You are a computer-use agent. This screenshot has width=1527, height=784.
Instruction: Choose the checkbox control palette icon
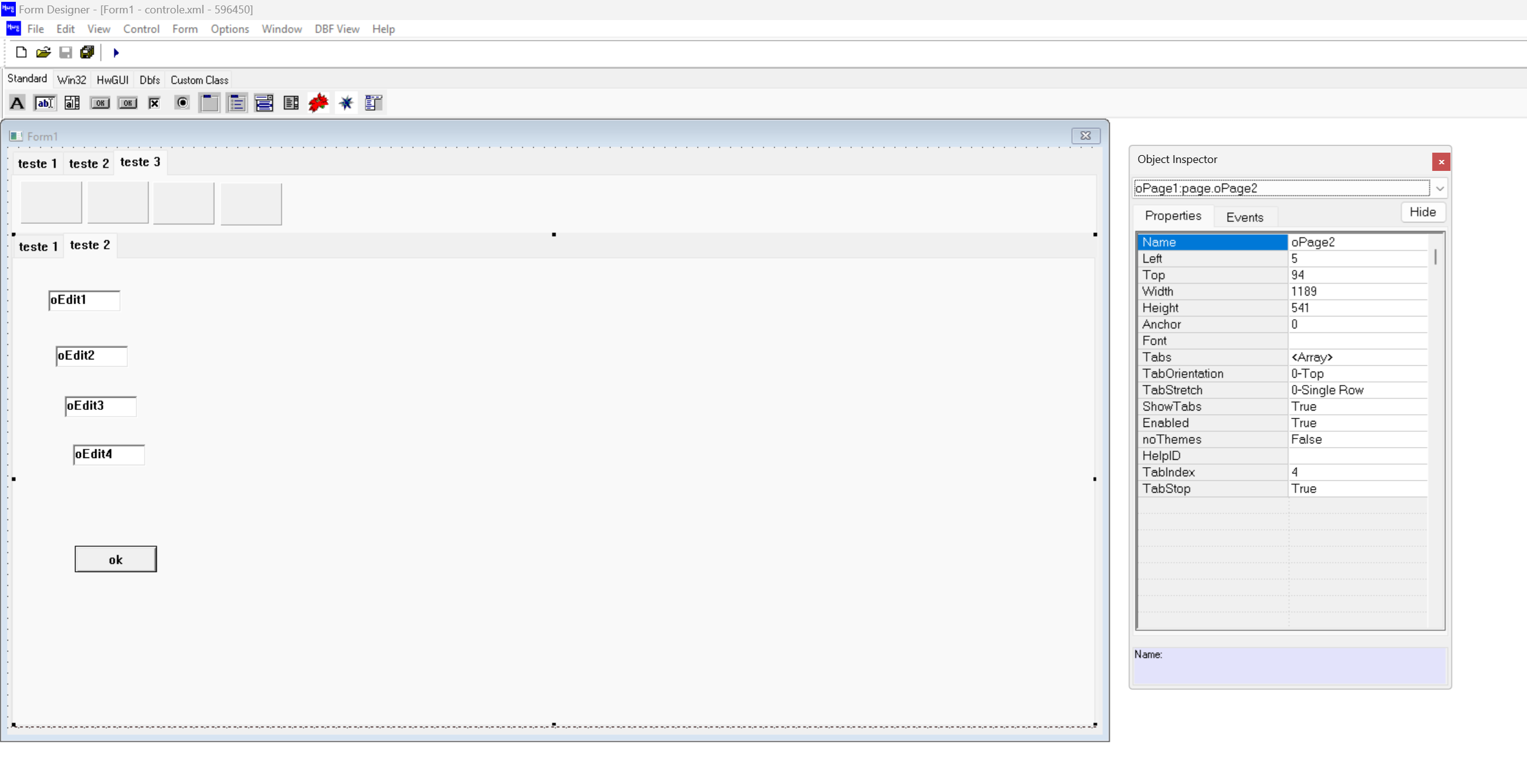(x=155, y=103)
